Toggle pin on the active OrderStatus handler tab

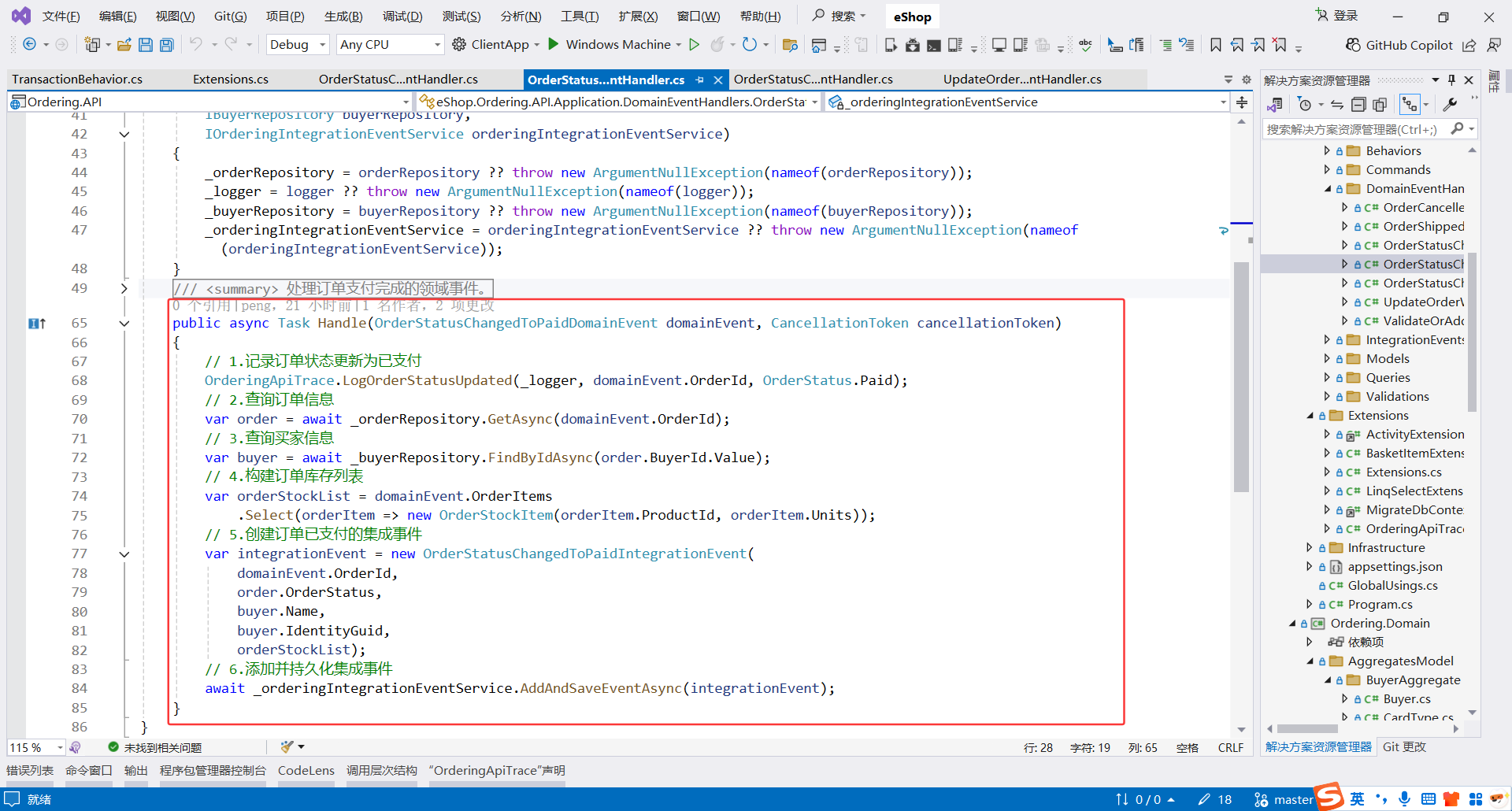699,80
